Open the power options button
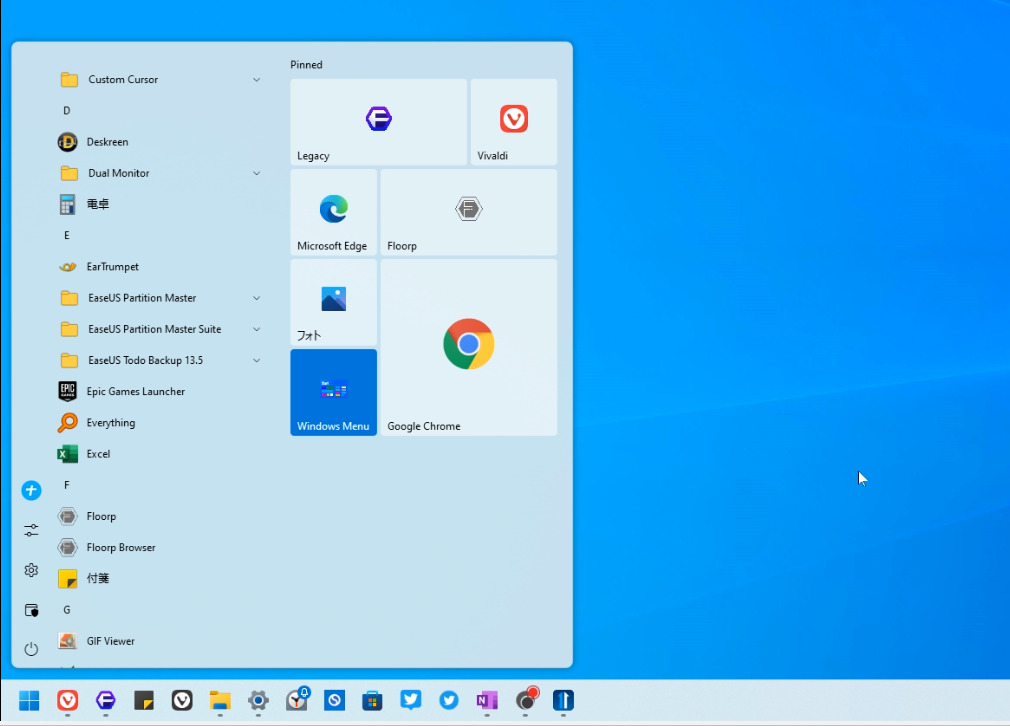 coord(31,649)
